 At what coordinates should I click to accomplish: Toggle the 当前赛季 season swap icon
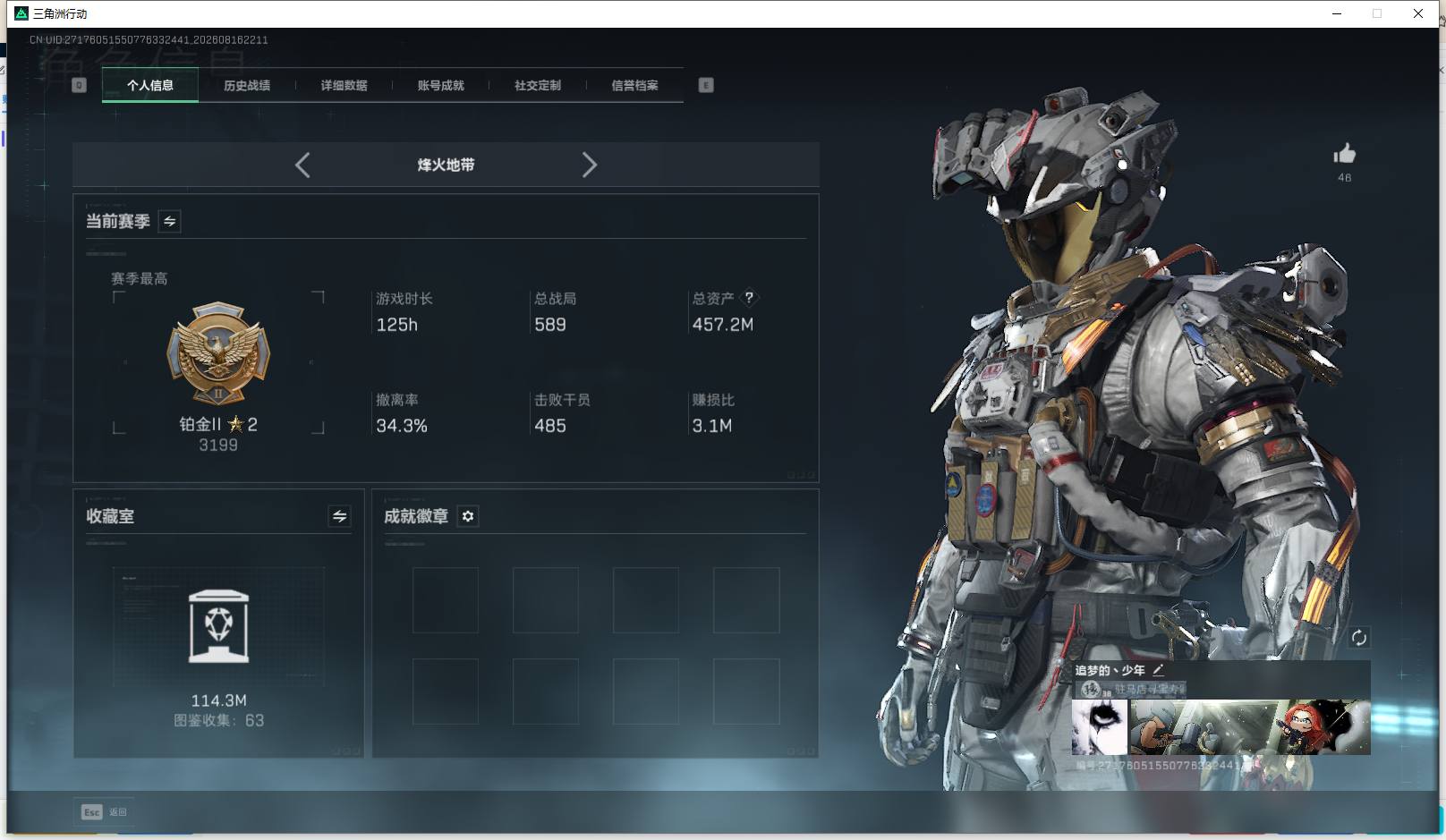(170, 221)
